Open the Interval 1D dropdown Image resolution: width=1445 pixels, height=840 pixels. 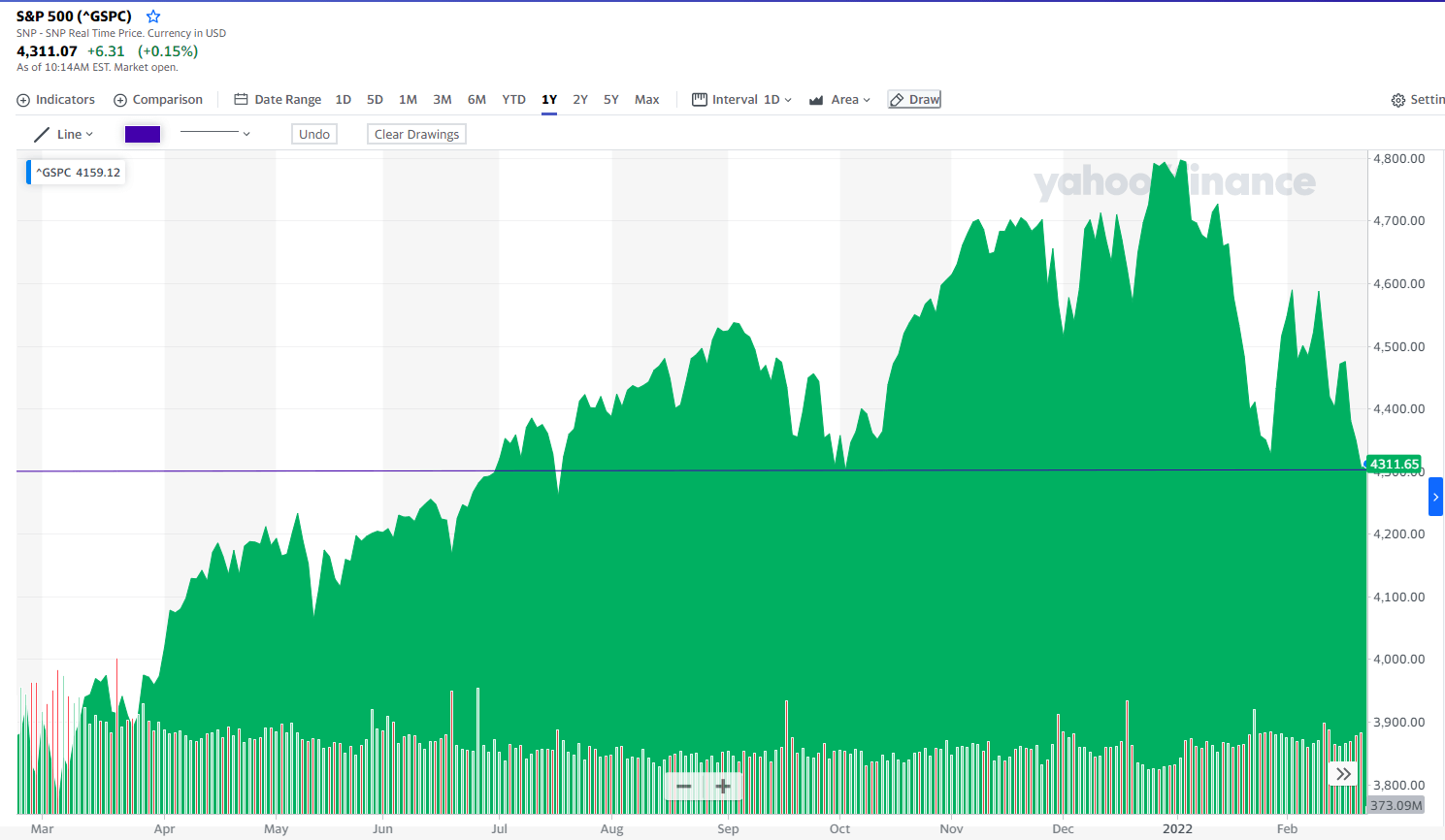point(740,99)
